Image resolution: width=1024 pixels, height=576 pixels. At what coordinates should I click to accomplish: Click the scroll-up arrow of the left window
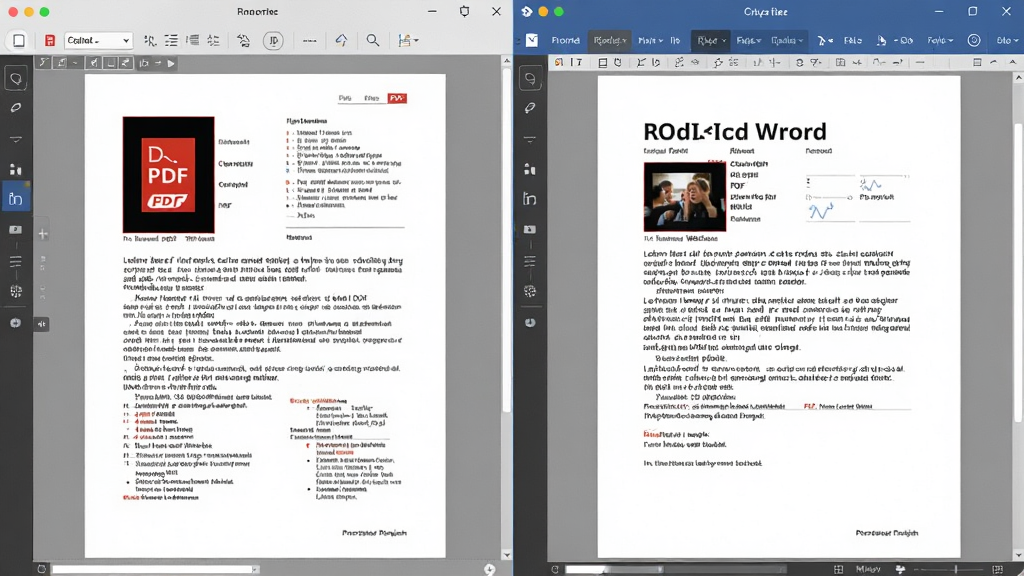click(507, 61)
